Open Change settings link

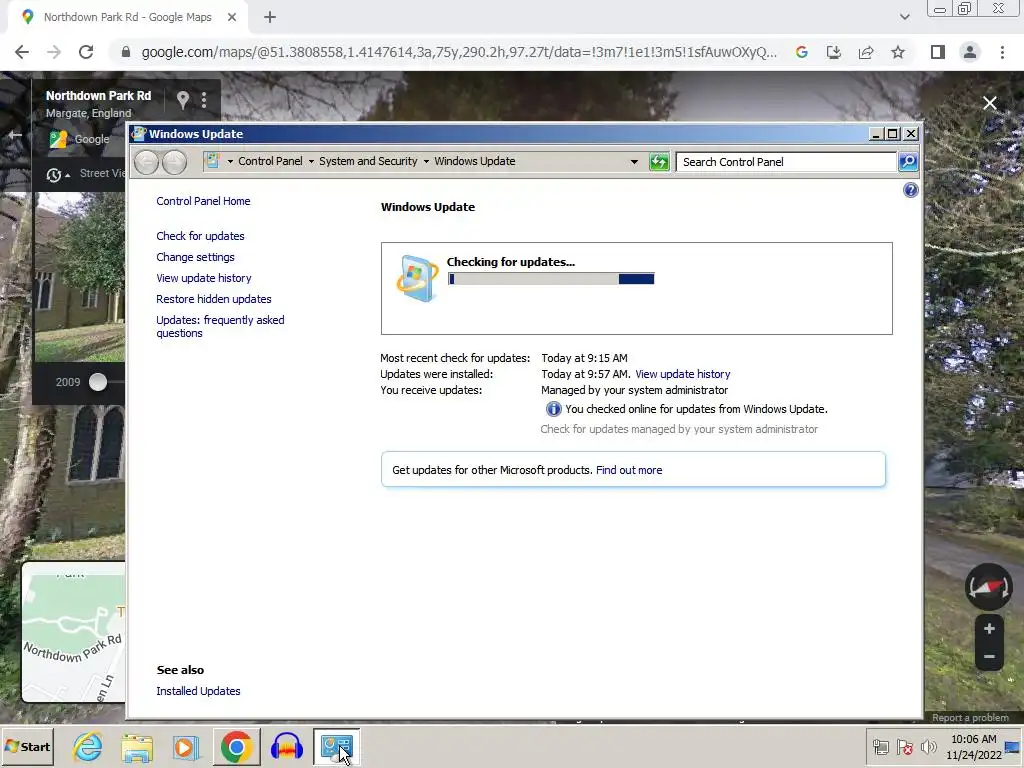(195, 257)
